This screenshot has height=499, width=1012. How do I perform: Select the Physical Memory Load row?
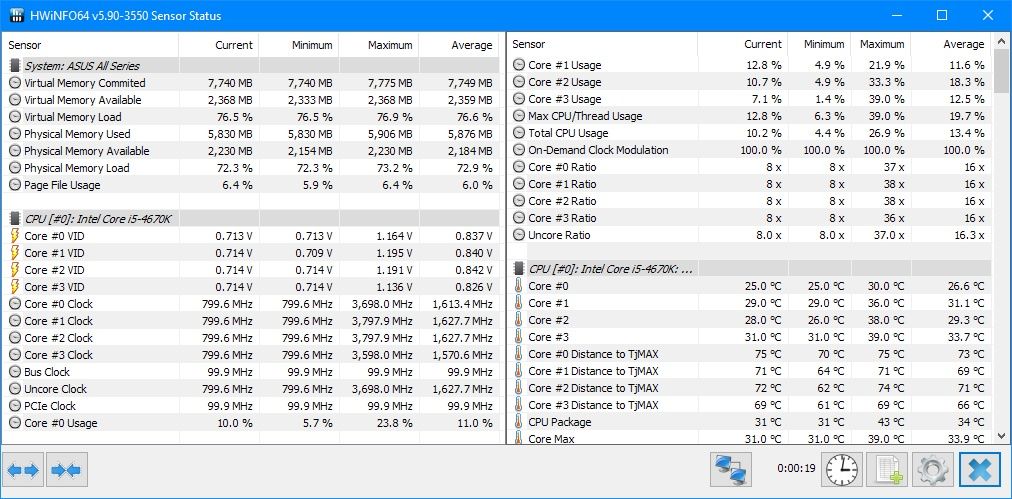(x=251, y=168)
